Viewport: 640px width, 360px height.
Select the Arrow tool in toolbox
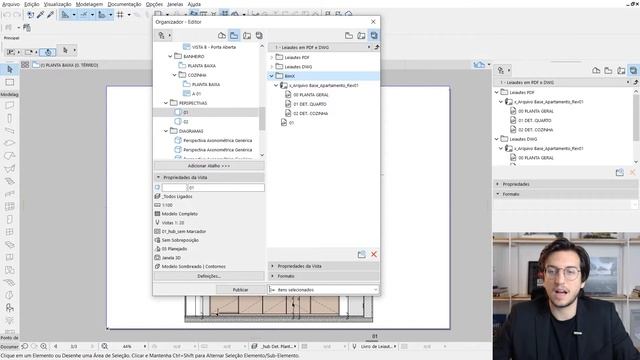pos(10,69)
